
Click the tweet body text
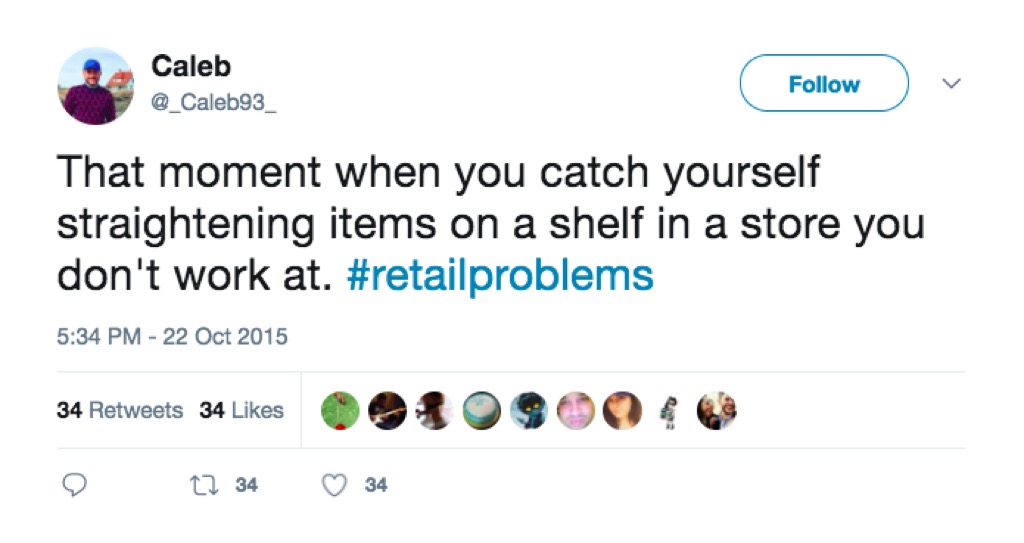(x=440, y=224)
